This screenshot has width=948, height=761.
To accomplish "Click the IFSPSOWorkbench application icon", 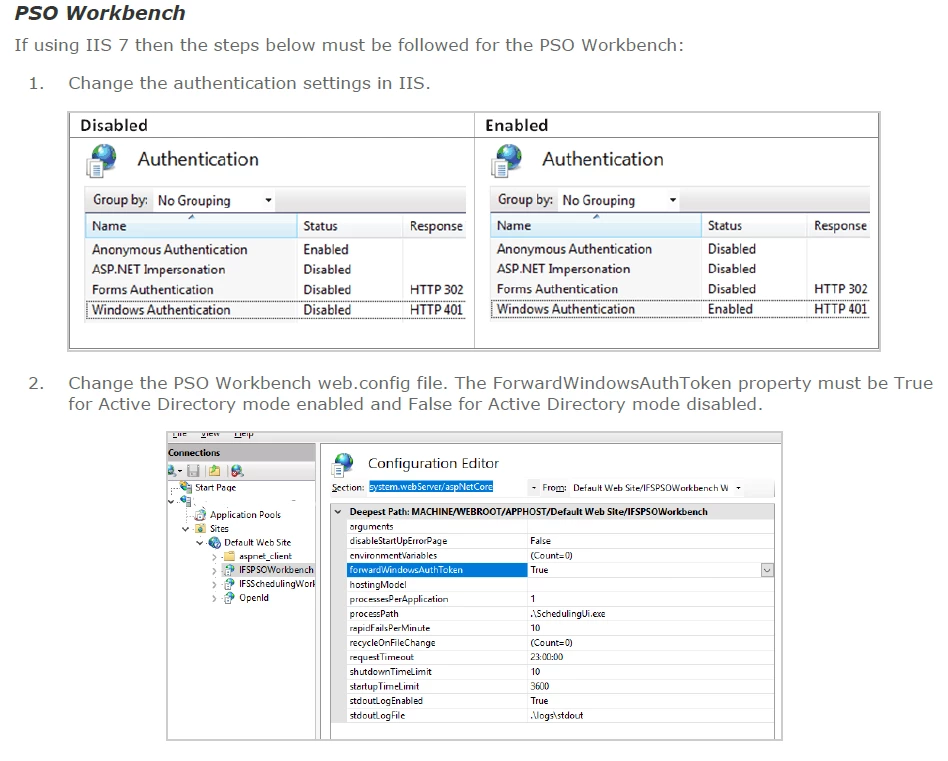I will pos(229,569).
